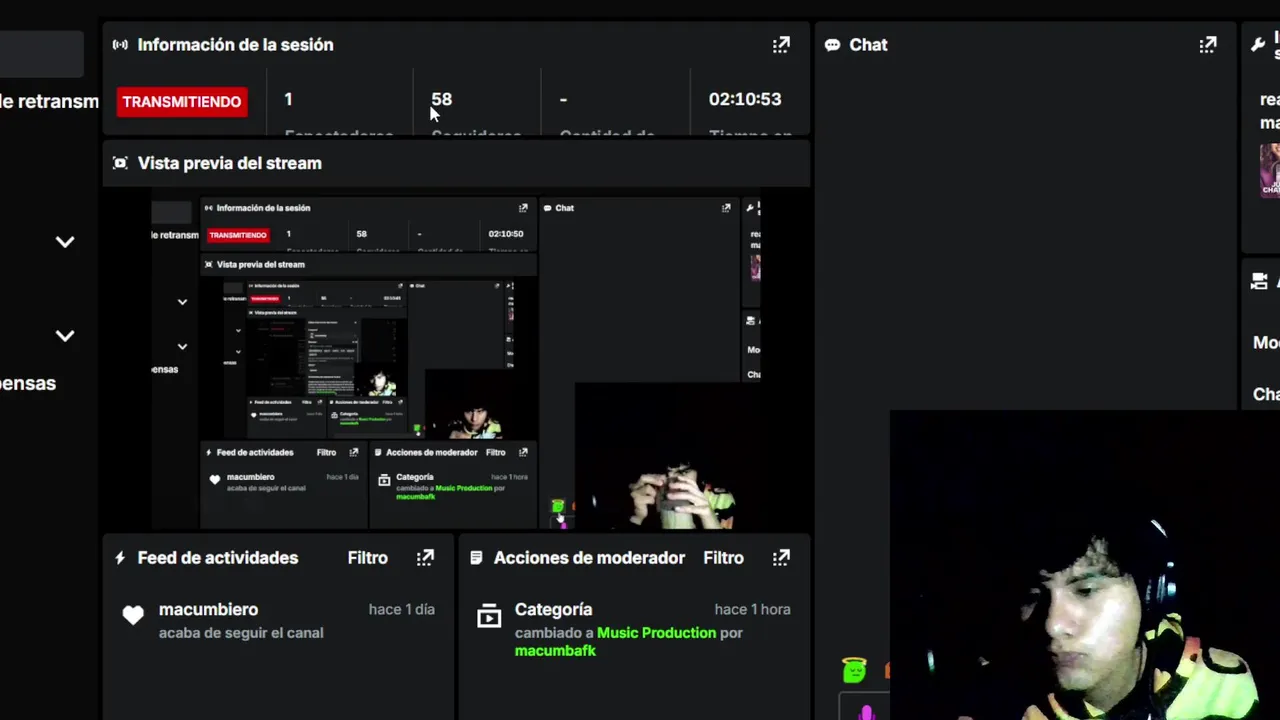Click the Categoría change icon
The image size is (1280, 720).
[x=489, y=616]
